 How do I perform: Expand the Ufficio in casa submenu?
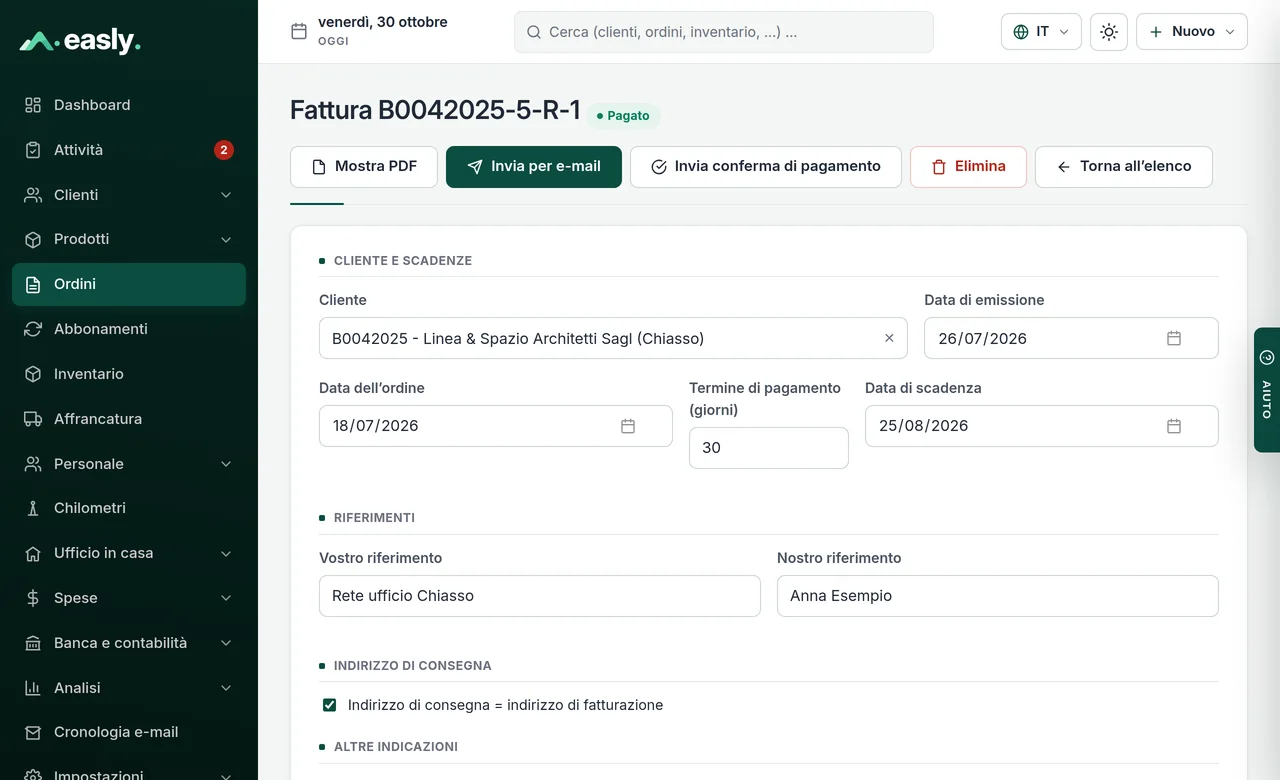(x=226, y=553)
